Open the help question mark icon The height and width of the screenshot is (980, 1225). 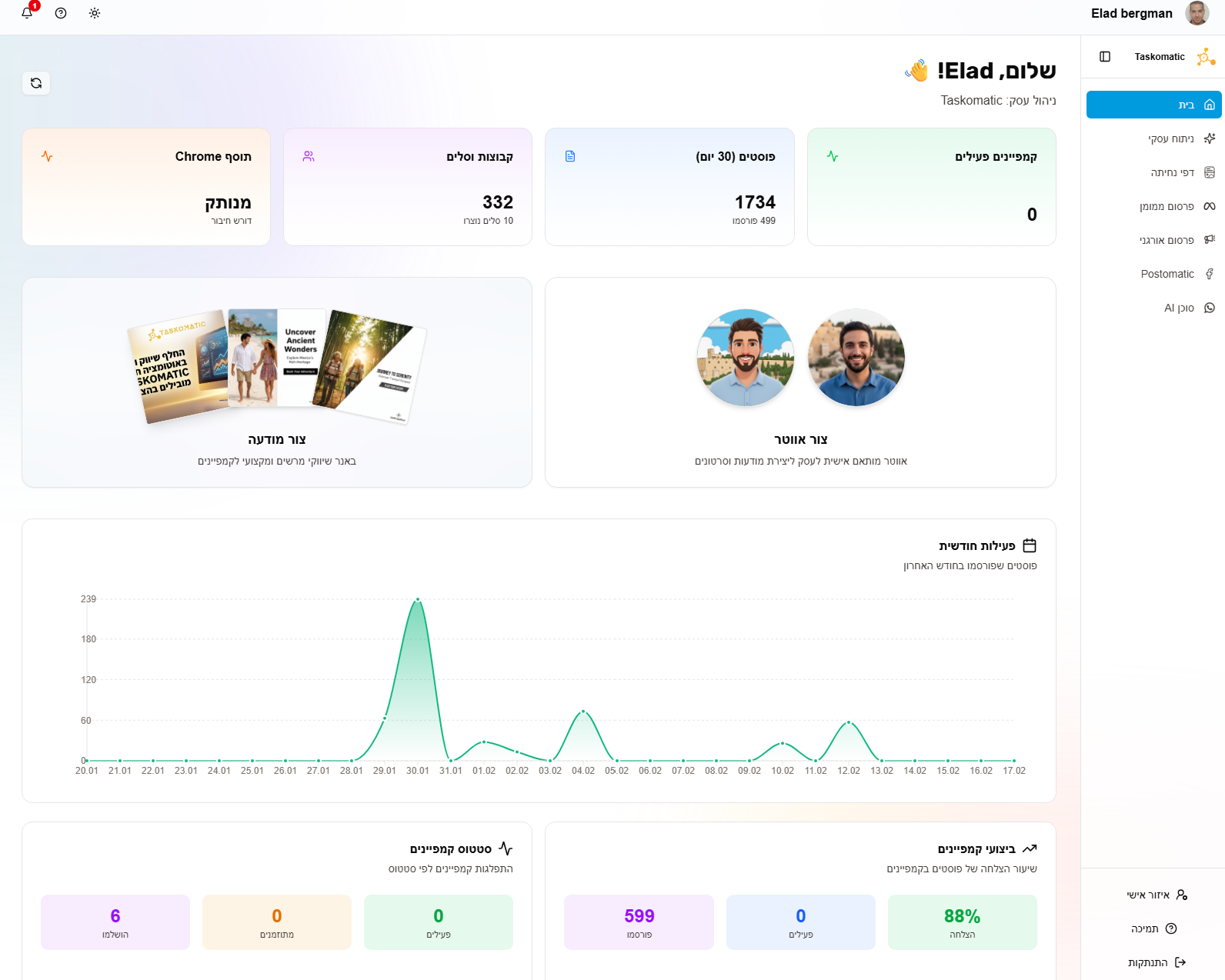[61, 13]
